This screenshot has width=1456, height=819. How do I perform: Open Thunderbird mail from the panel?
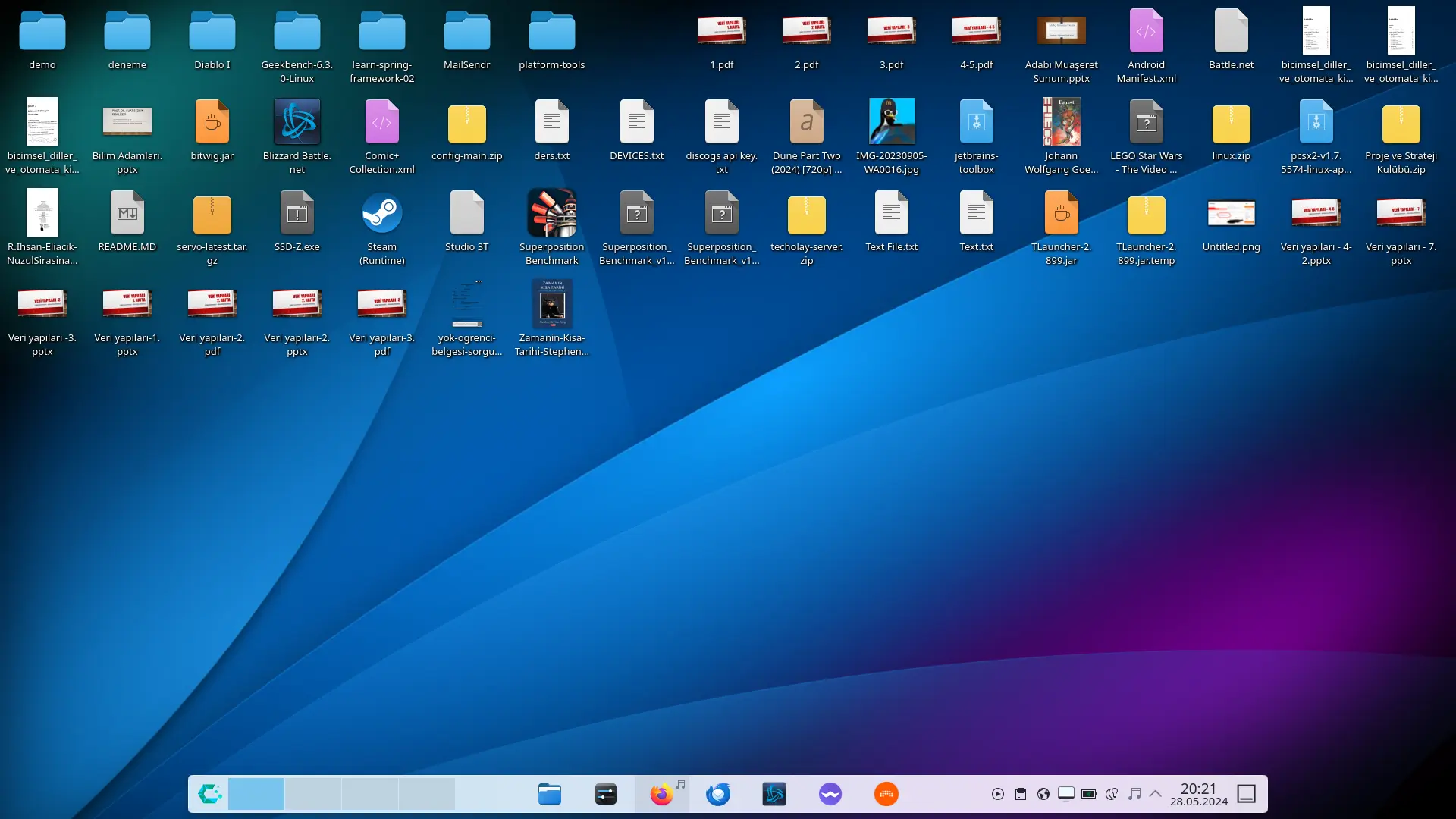(x=718, y=794)
